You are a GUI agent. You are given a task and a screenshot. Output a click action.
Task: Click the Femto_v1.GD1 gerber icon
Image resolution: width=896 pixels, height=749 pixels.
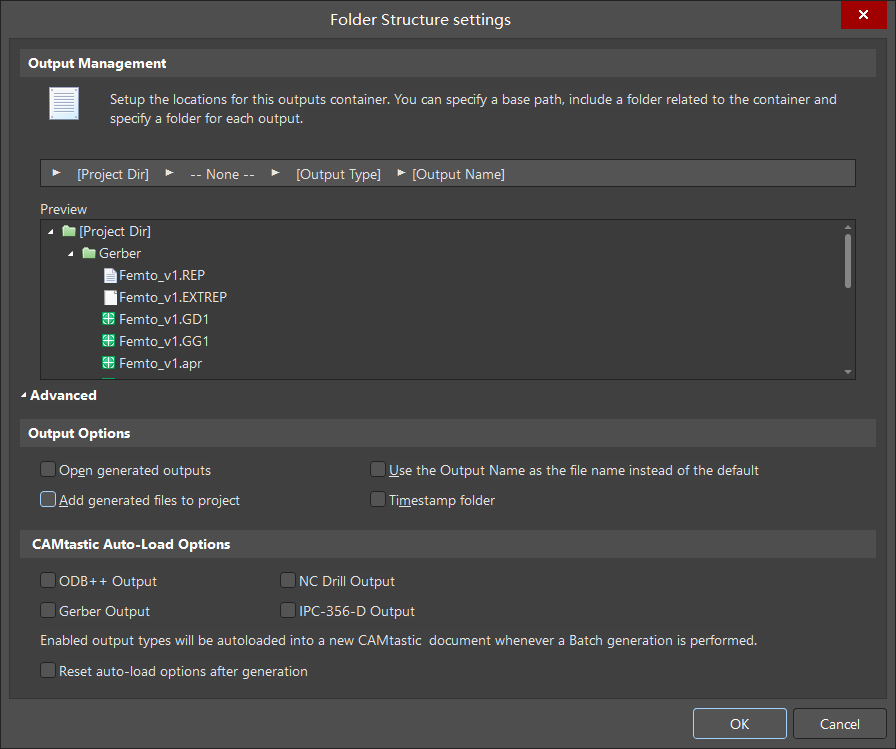click(x=109, y=319)
